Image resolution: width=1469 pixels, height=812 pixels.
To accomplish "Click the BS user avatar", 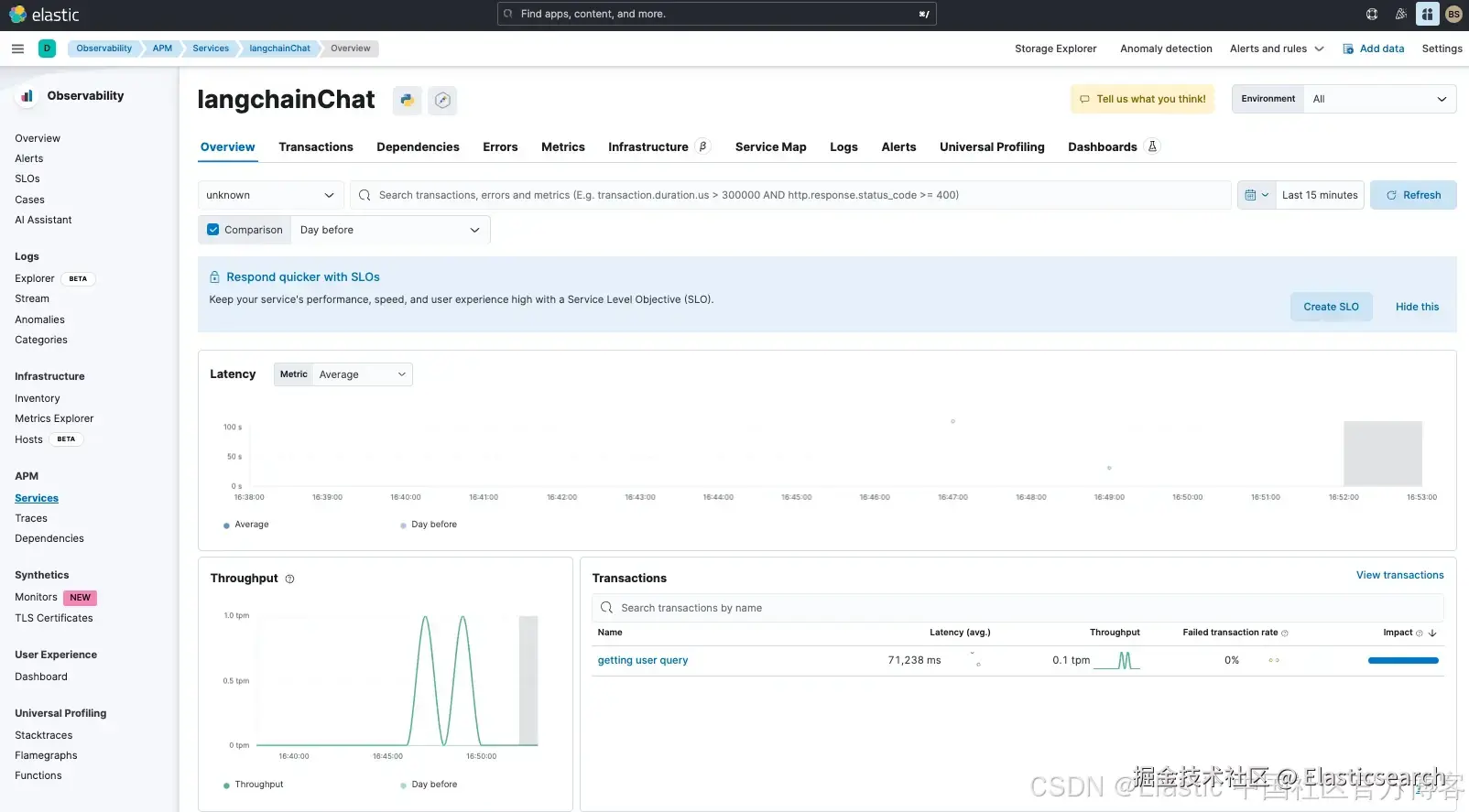I will tap(1453, 14).
